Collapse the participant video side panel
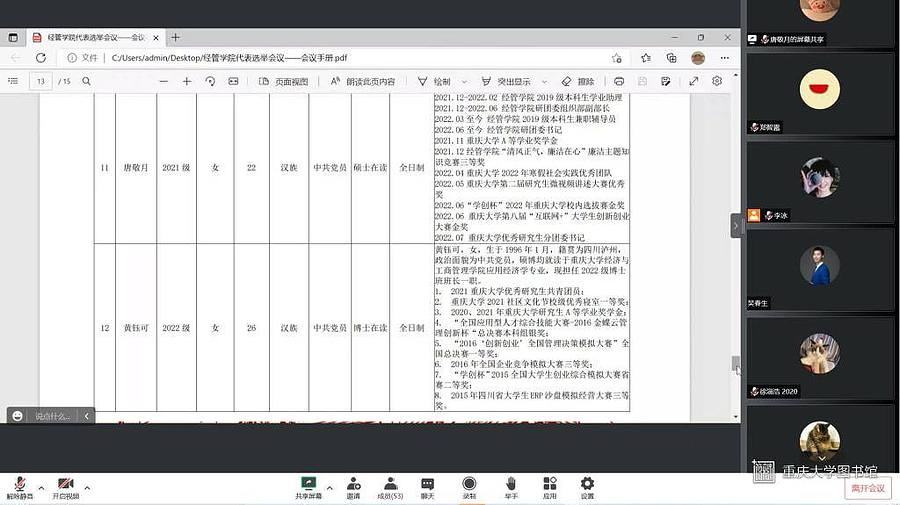Viewport: 900px width, 505px height. pyautogui.click(x=736, y=226)
